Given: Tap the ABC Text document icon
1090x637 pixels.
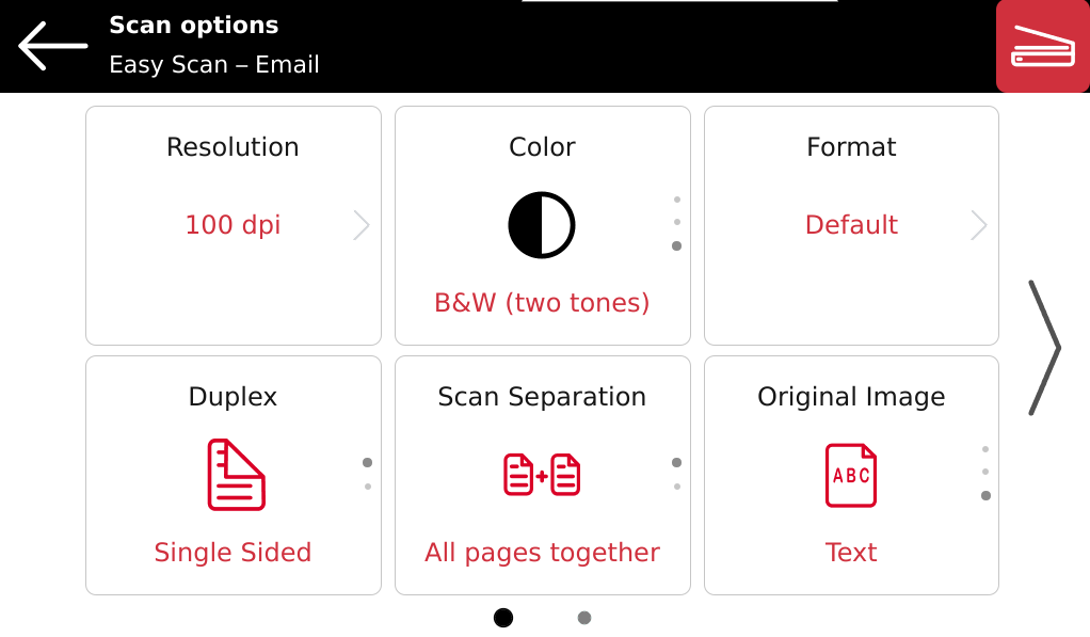Looking at the screenshot, I should pyautogui.click(x=851, y=475).
